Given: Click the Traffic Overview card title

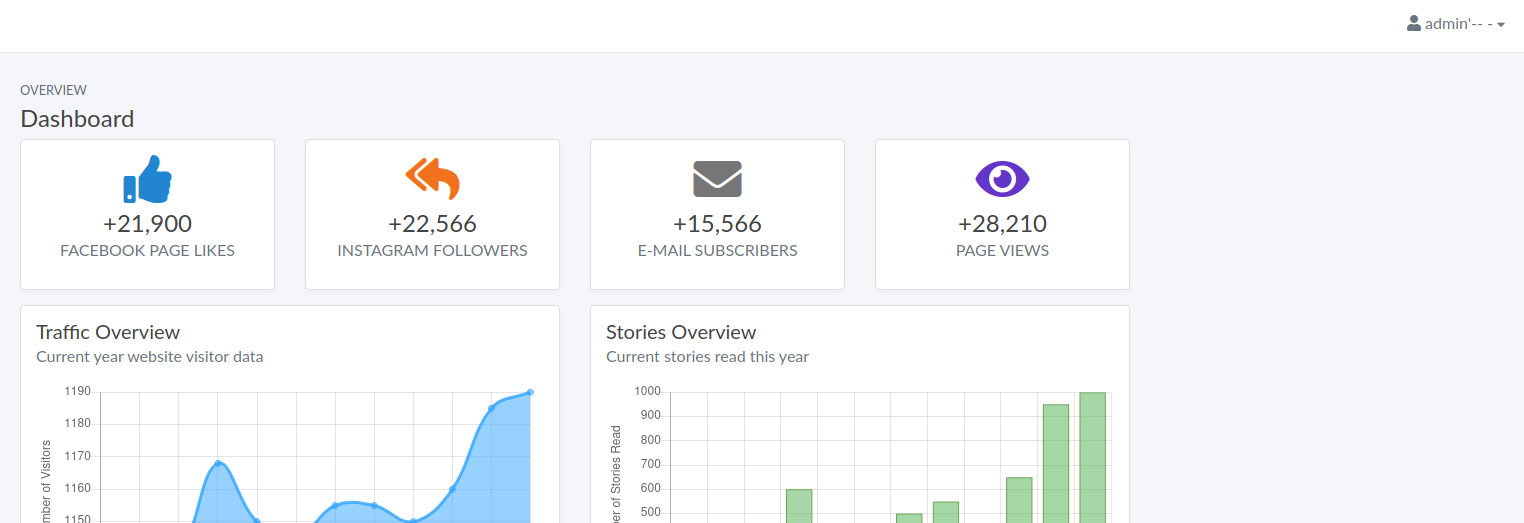Looking at the screenshot, I should point(108,332).
